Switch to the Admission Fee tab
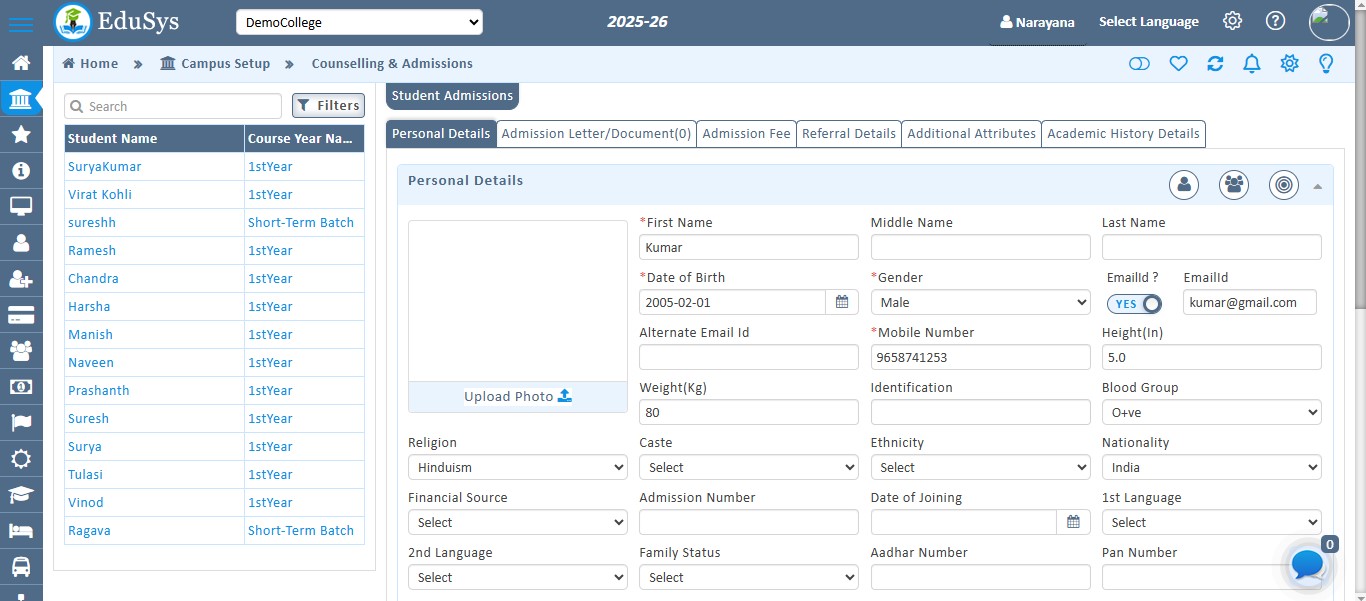 click(746, 133)
